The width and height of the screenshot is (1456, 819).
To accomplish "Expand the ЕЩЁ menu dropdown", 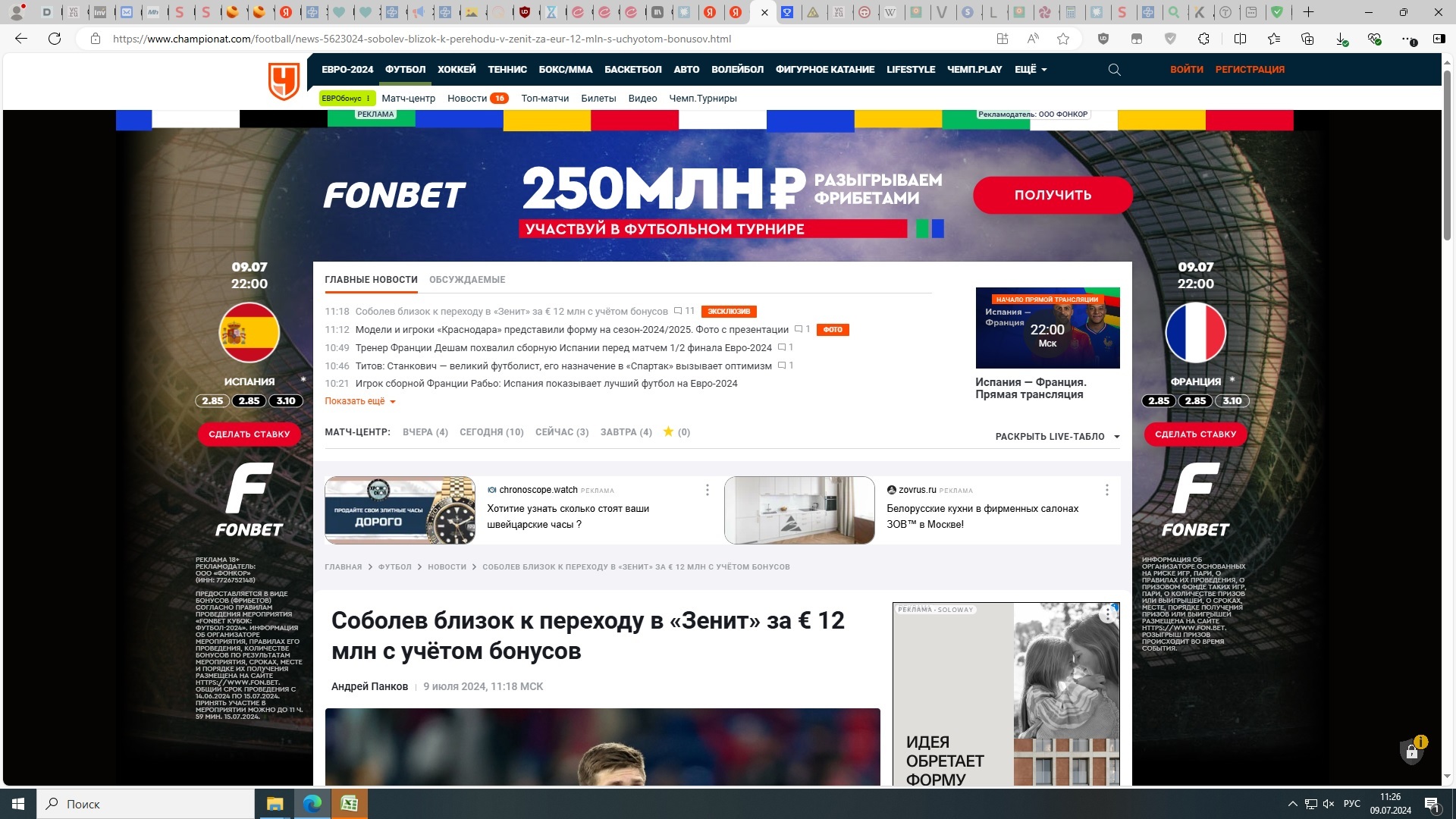I will pos(1031,70).
